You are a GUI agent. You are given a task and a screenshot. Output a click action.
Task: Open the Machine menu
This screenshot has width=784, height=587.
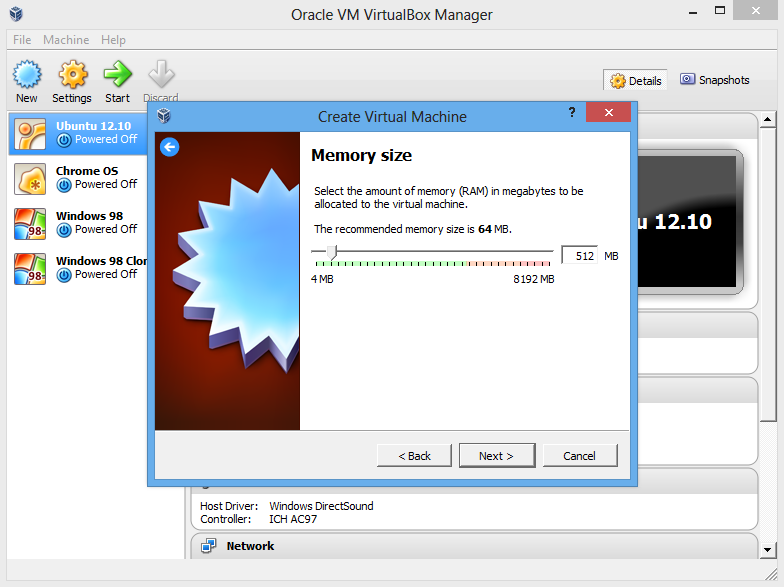pos(66,40)
